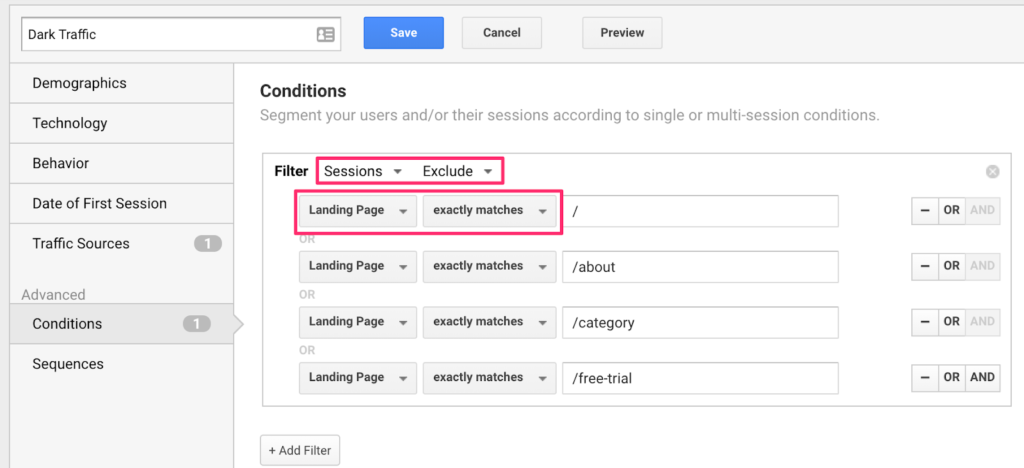
Task: Add AND condition after /free-trial row
Action: 982,377
